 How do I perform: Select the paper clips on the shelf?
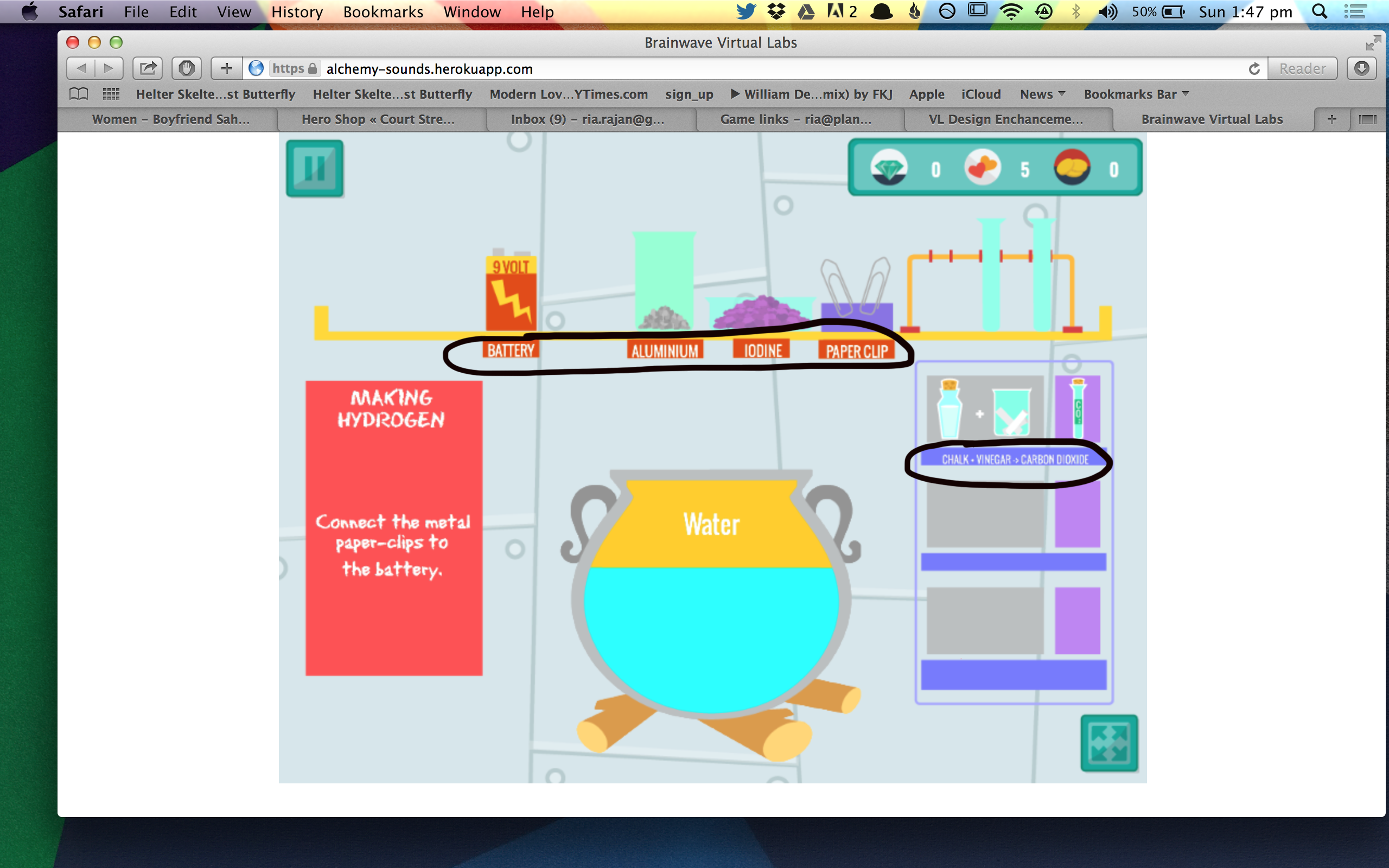pyautogui.click(x=856, y=295)
